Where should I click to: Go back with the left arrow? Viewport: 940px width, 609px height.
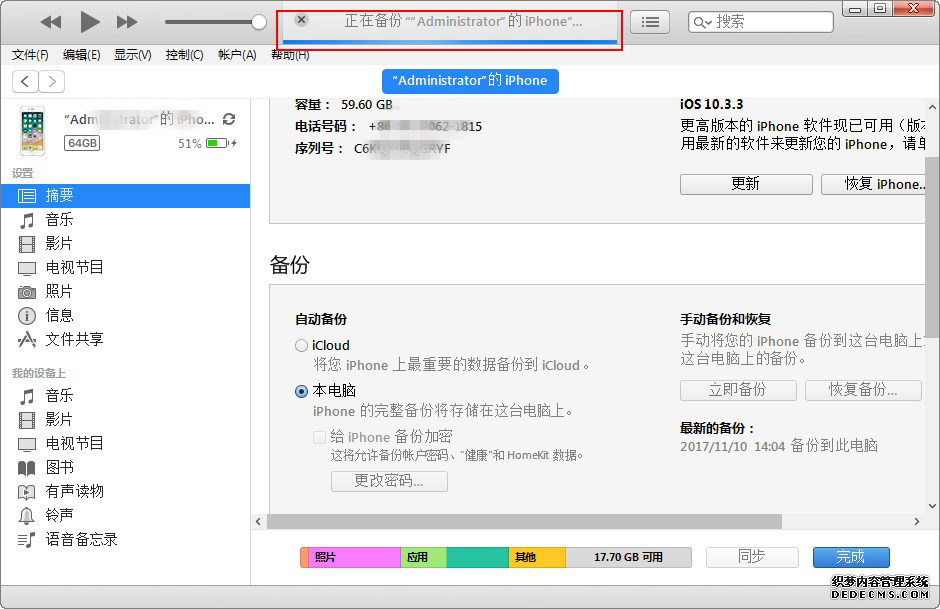click(x=25, y=82)
